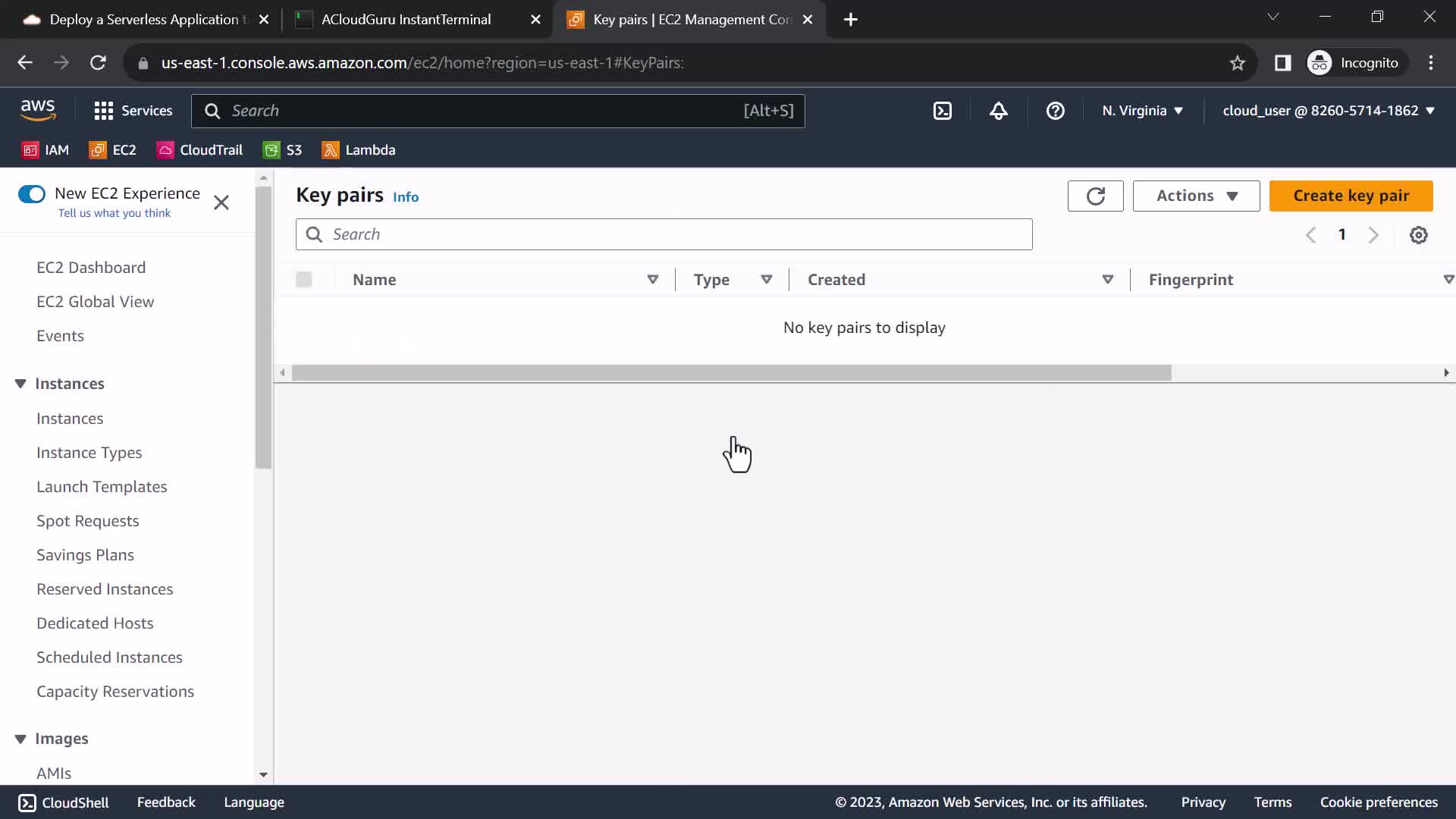Open the S3 shortcut in favorites bar

click(x=282, y=150)
